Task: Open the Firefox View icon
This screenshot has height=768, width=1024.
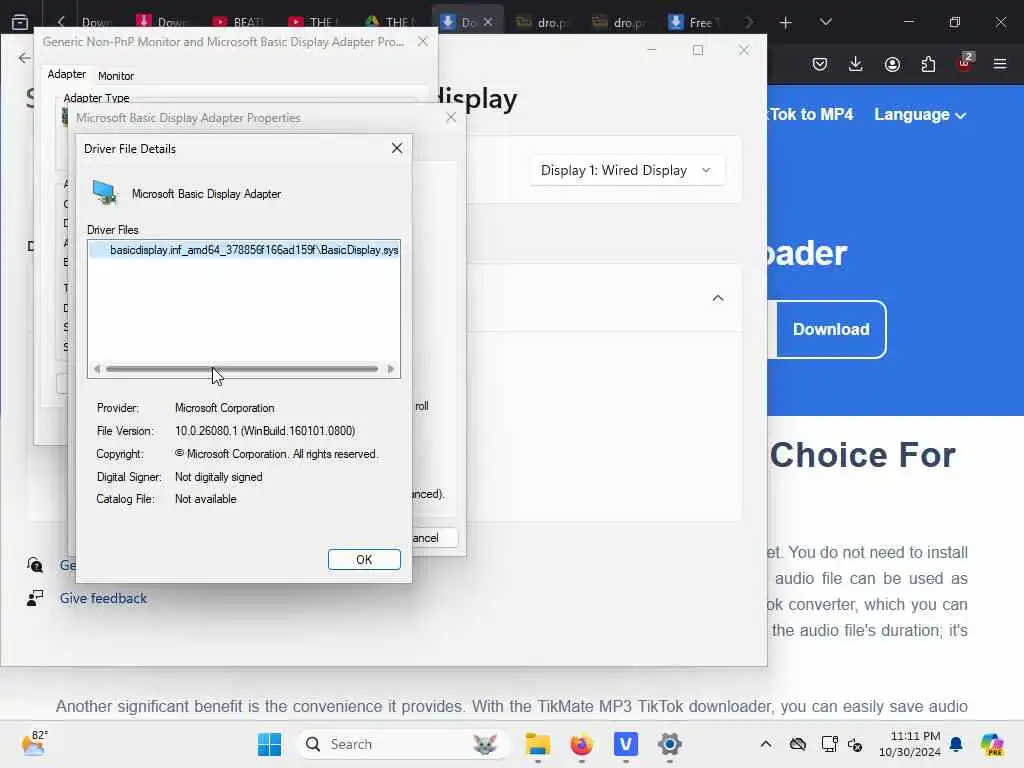Action: (x=20, y=22)
